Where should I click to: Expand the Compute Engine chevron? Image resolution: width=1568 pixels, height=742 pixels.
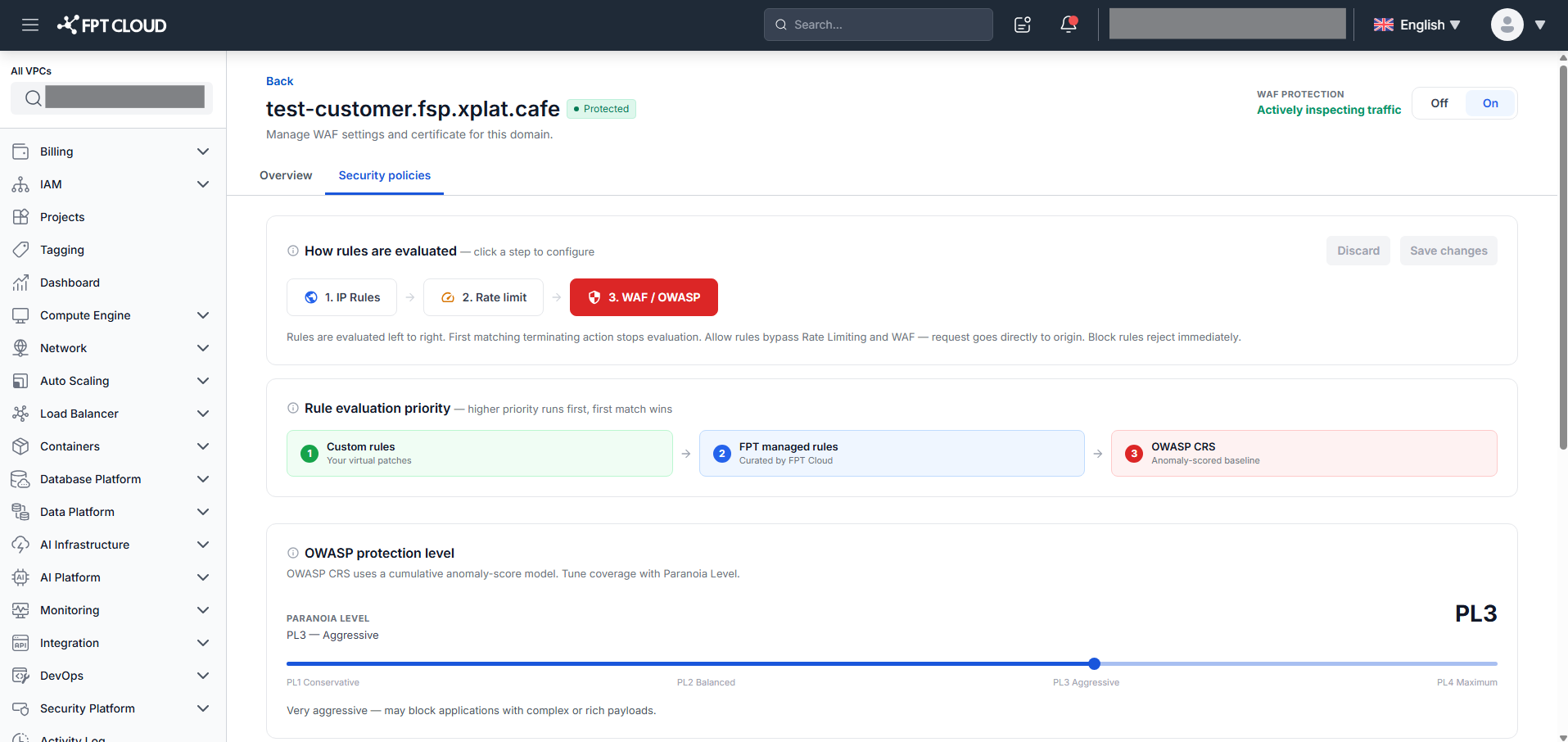203,315
